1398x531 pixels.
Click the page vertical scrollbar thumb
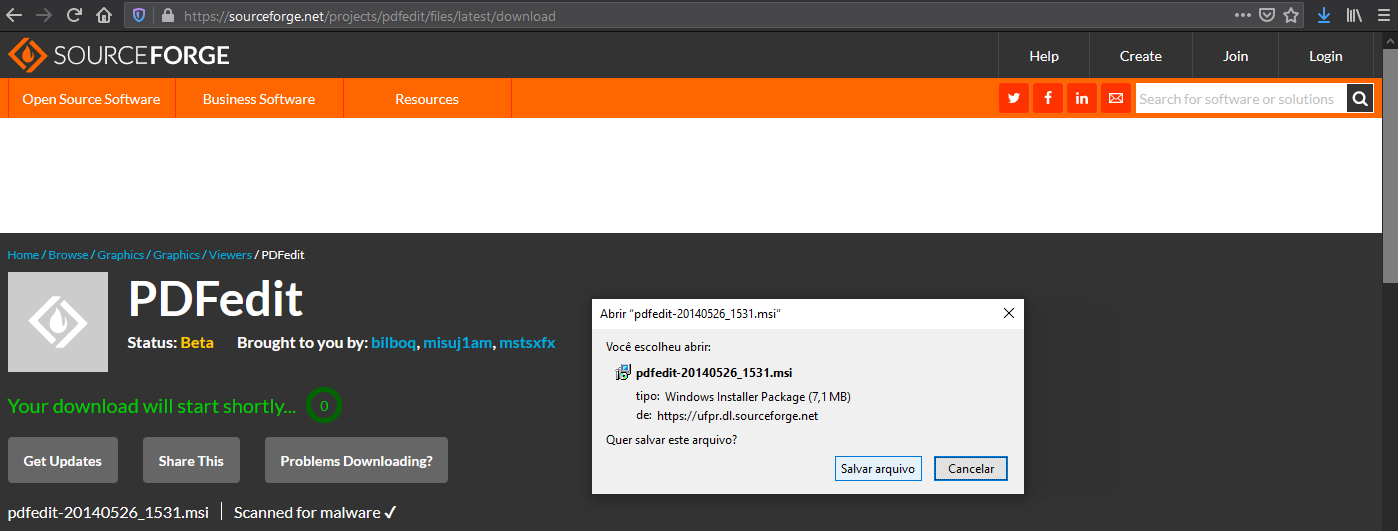tap(1389, 160)
